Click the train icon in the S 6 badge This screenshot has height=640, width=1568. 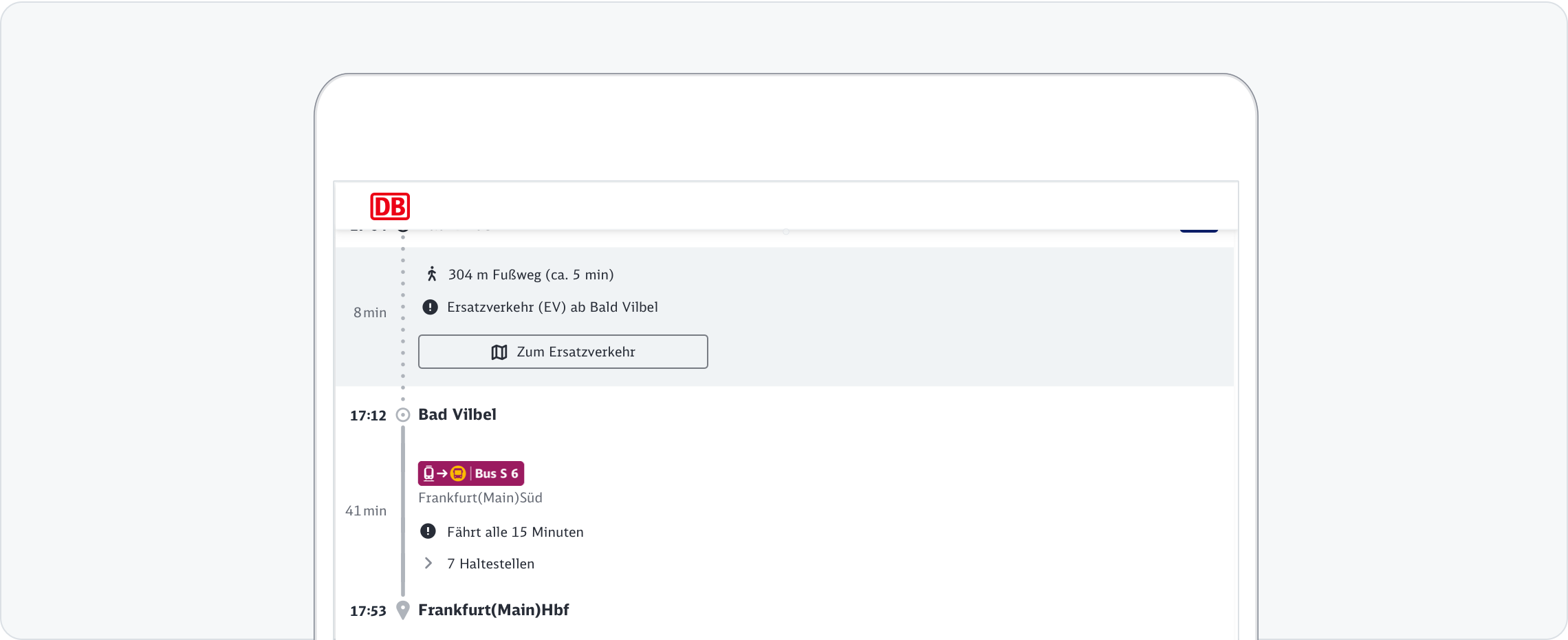pyautogui.click(x=429, y=473)
